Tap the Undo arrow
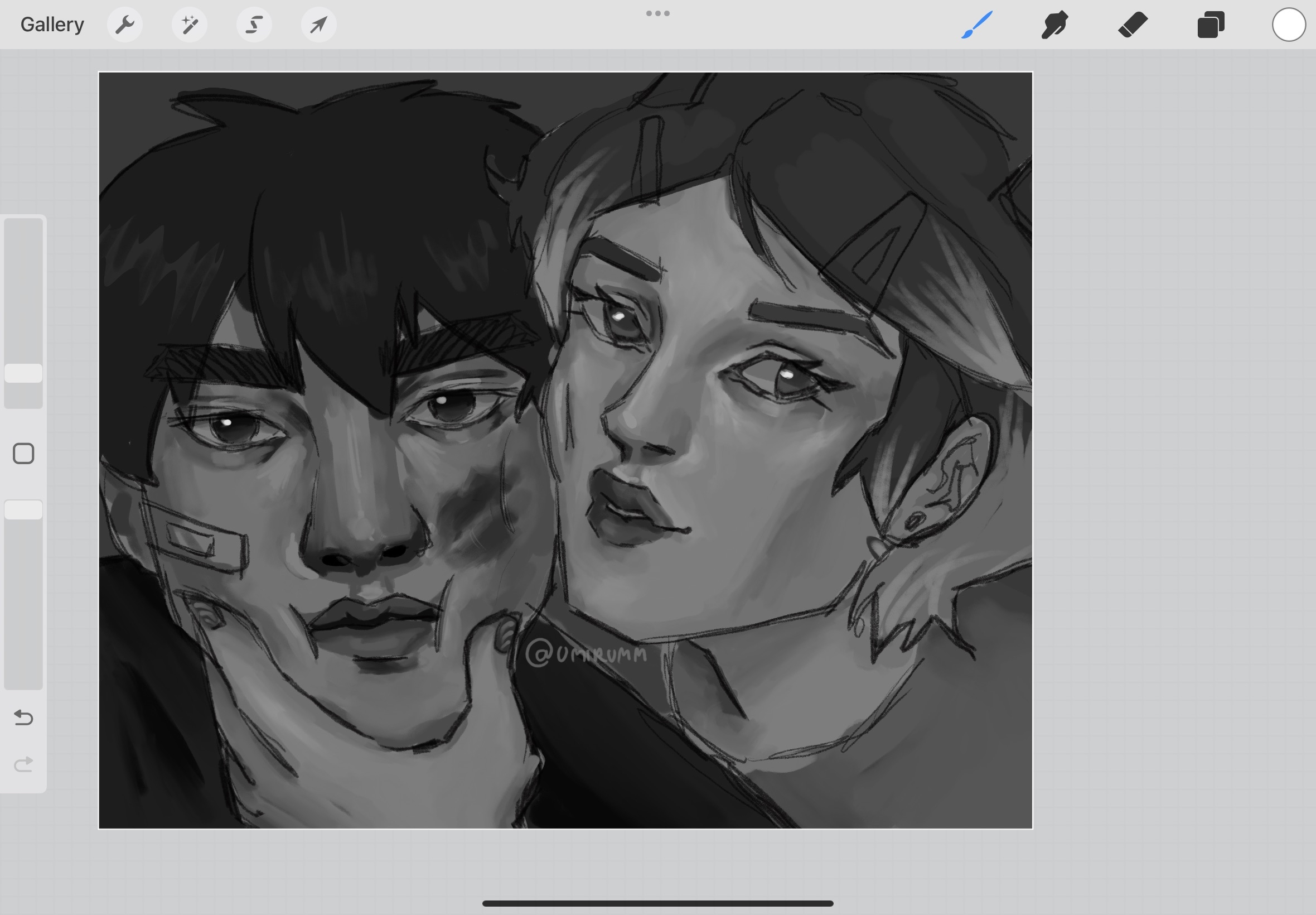Screen dimensions: 1316x915 coord(23,717)
